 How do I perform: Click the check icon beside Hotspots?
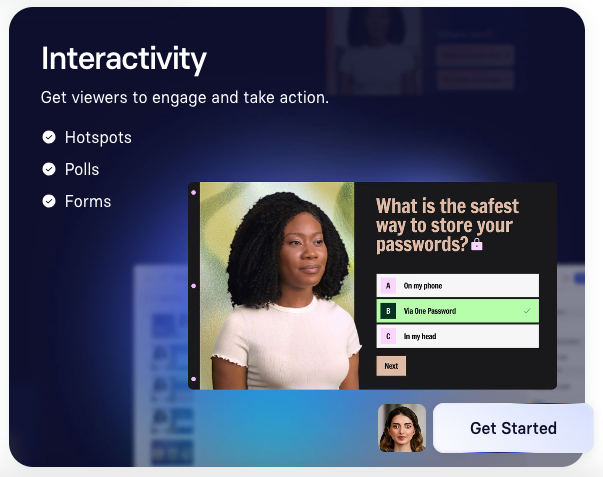point(49,137)
